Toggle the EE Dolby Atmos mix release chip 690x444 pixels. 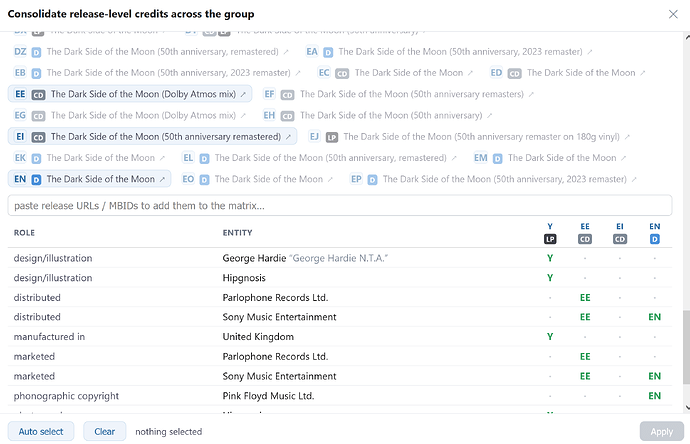click(130, 94)
